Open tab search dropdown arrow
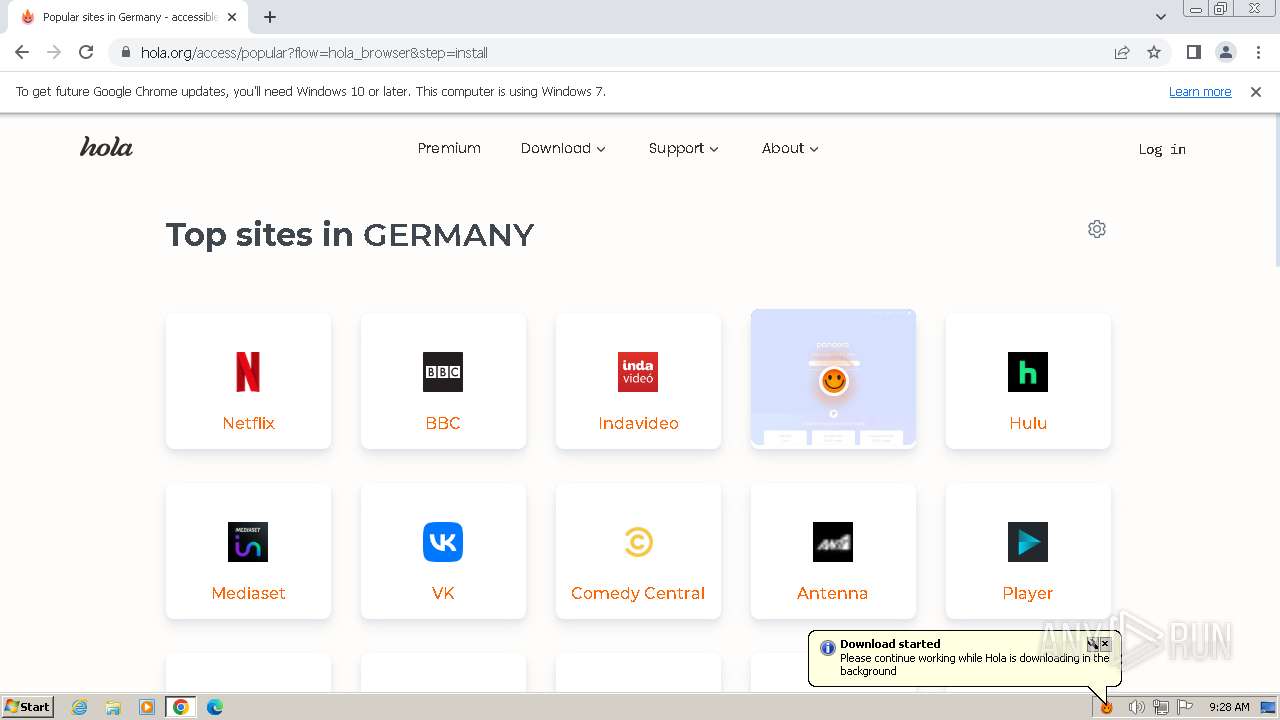Viewport: 1280px width, 720px height. 1160,17
